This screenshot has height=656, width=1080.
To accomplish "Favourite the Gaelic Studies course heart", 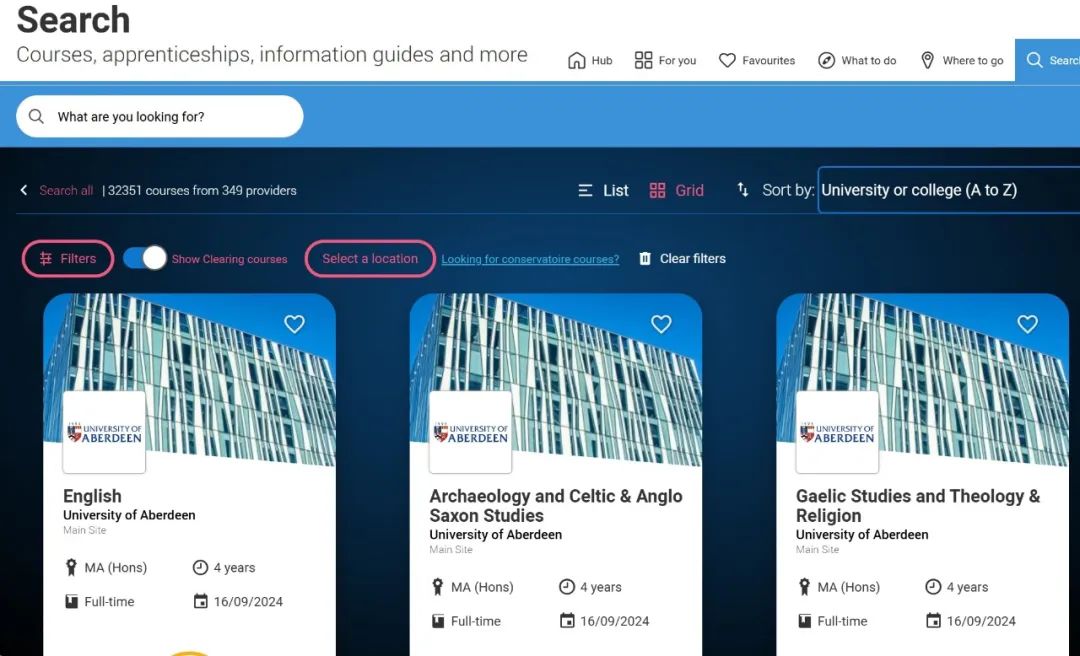I will tap(1028, 324).
